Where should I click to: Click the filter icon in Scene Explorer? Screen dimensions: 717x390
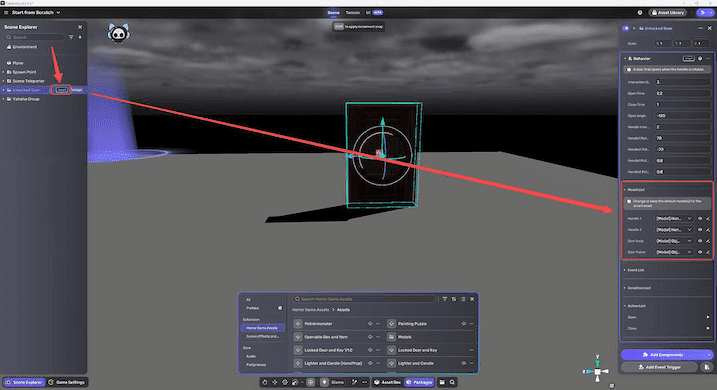point(71,37)
